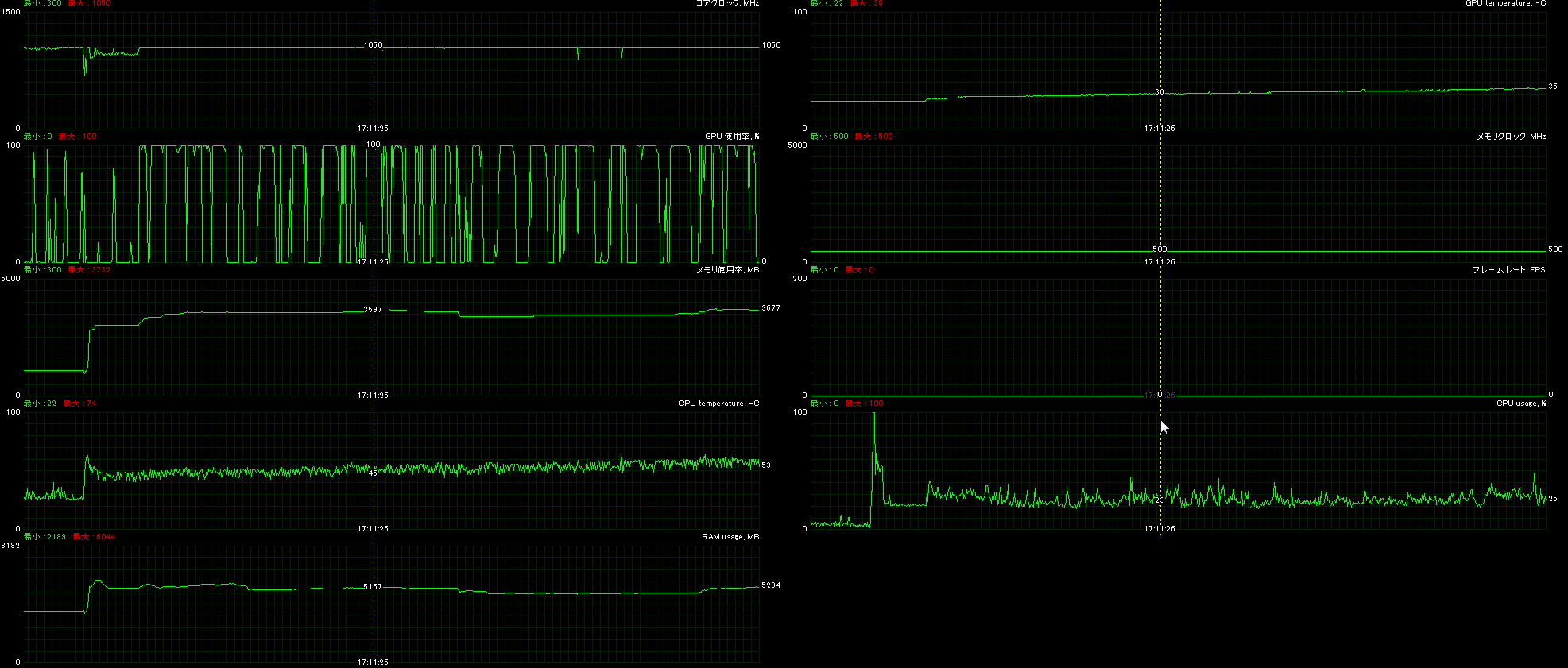Viewport: 1568px width, 668px height.
Task: Click the フレームレート, FPS graph title
Action: (x=1508, y=270)
